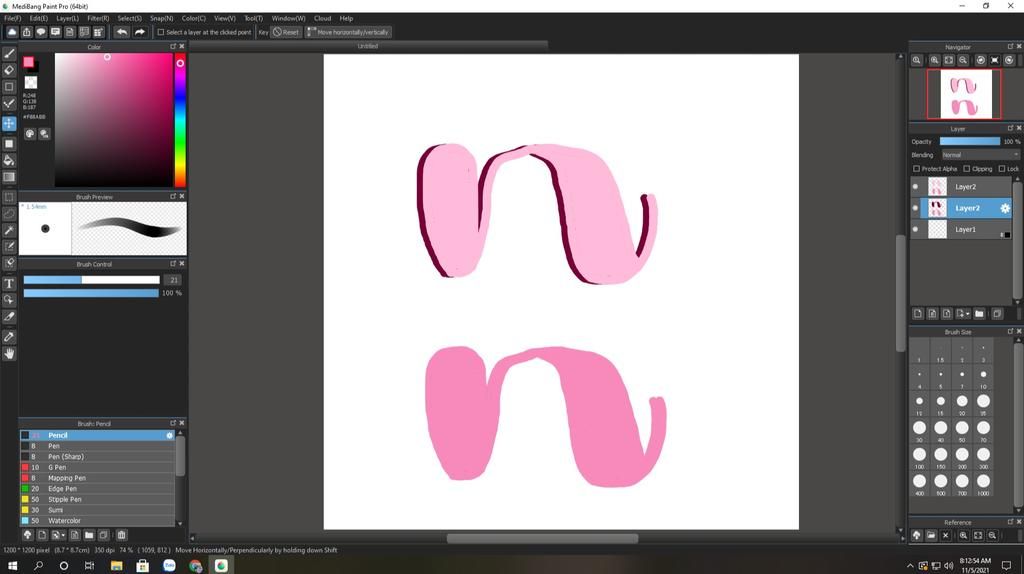Open the Blending mode Normal dropdown
Viewport: 1024px width, 574px height.
(980, 155)
